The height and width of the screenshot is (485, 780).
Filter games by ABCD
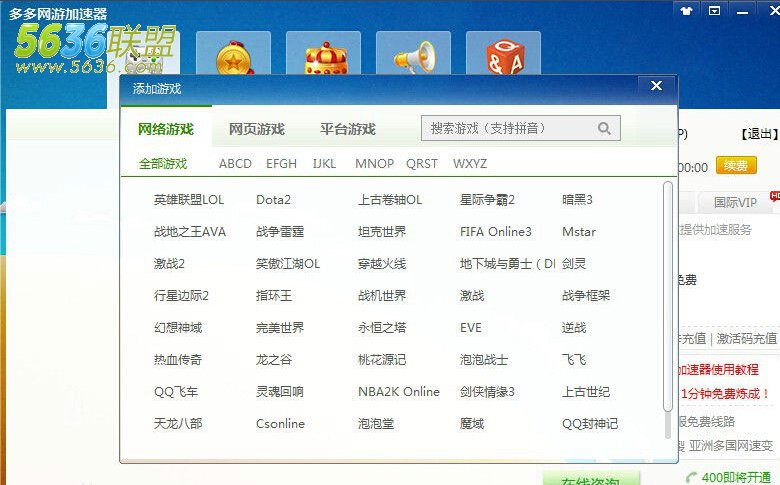coord(235,164)
